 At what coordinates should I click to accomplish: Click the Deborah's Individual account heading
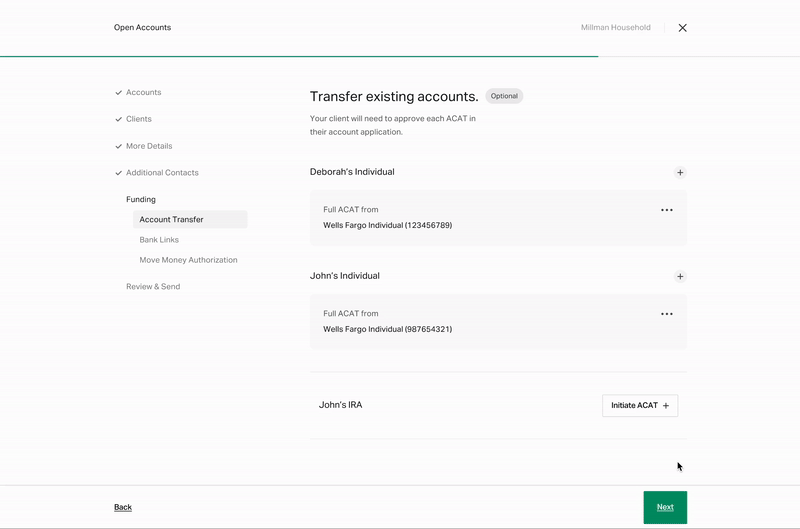[x=352, y=172]
